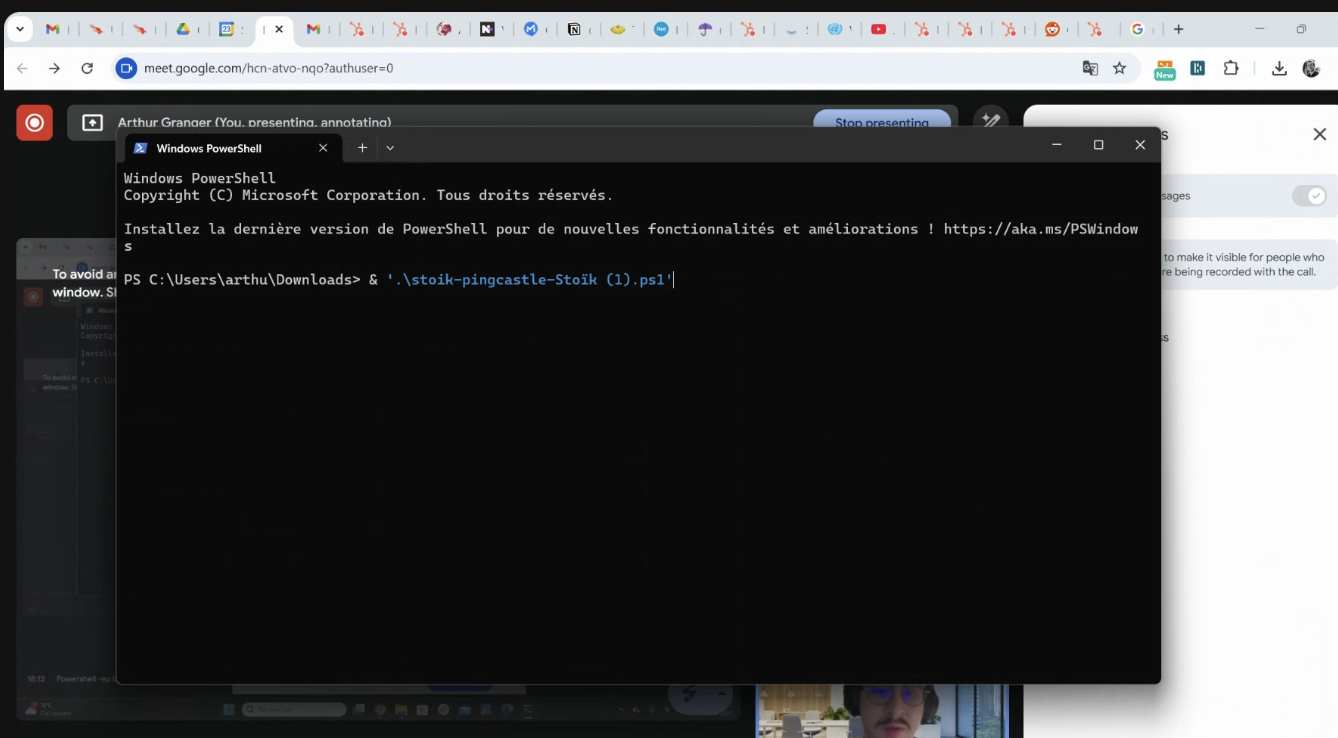Click the Meet annotation pen icon
The height and width of the screenshot is (738, 1338).
(990, 120)
